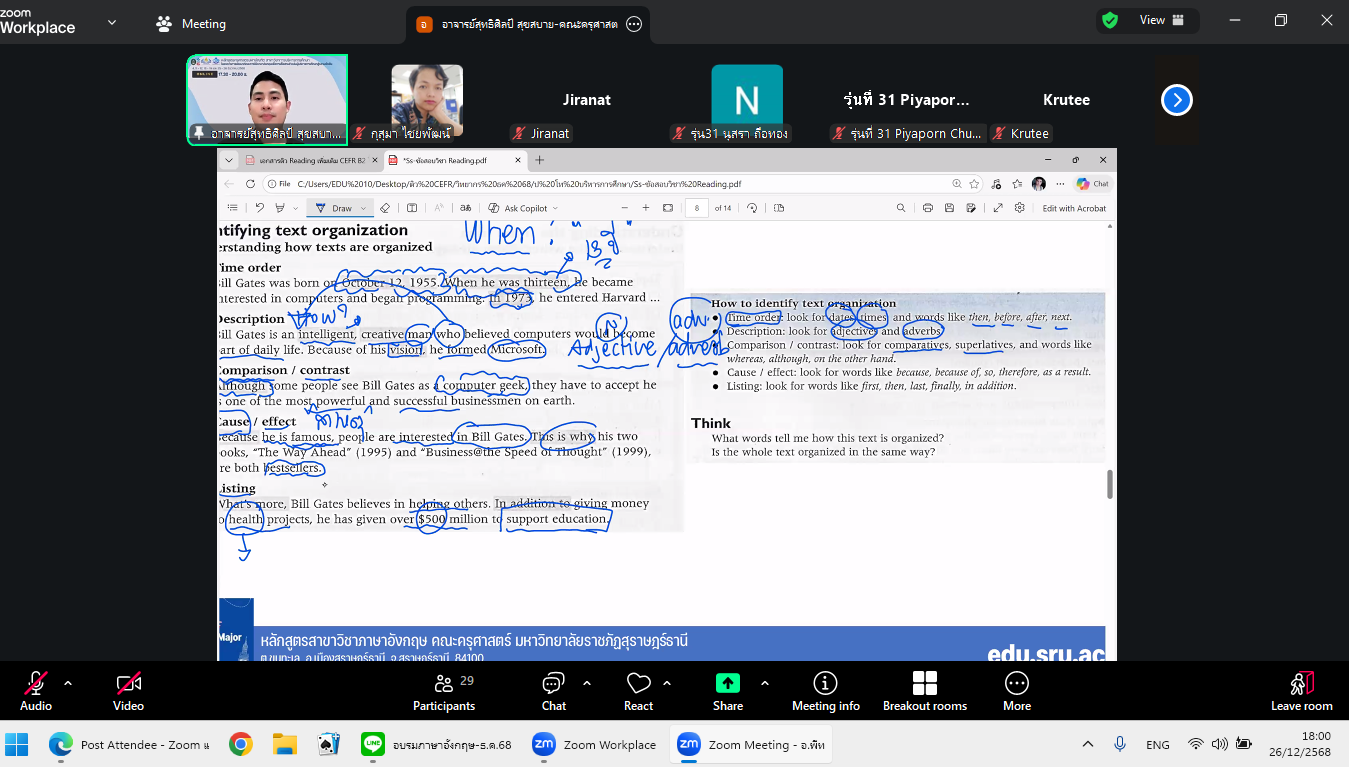This screenshot has width=1349, height=767.
Task: Unmute microphone with the Audio button
Action: coord(36,692)
